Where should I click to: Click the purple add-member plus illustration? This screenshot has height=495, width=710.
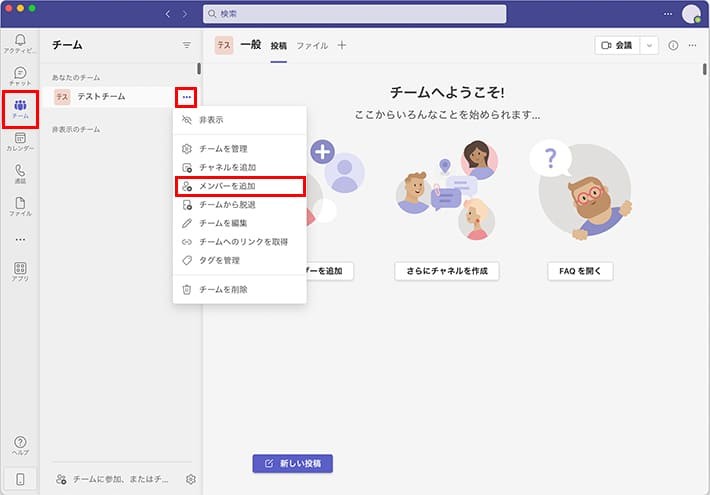[322, 152]
